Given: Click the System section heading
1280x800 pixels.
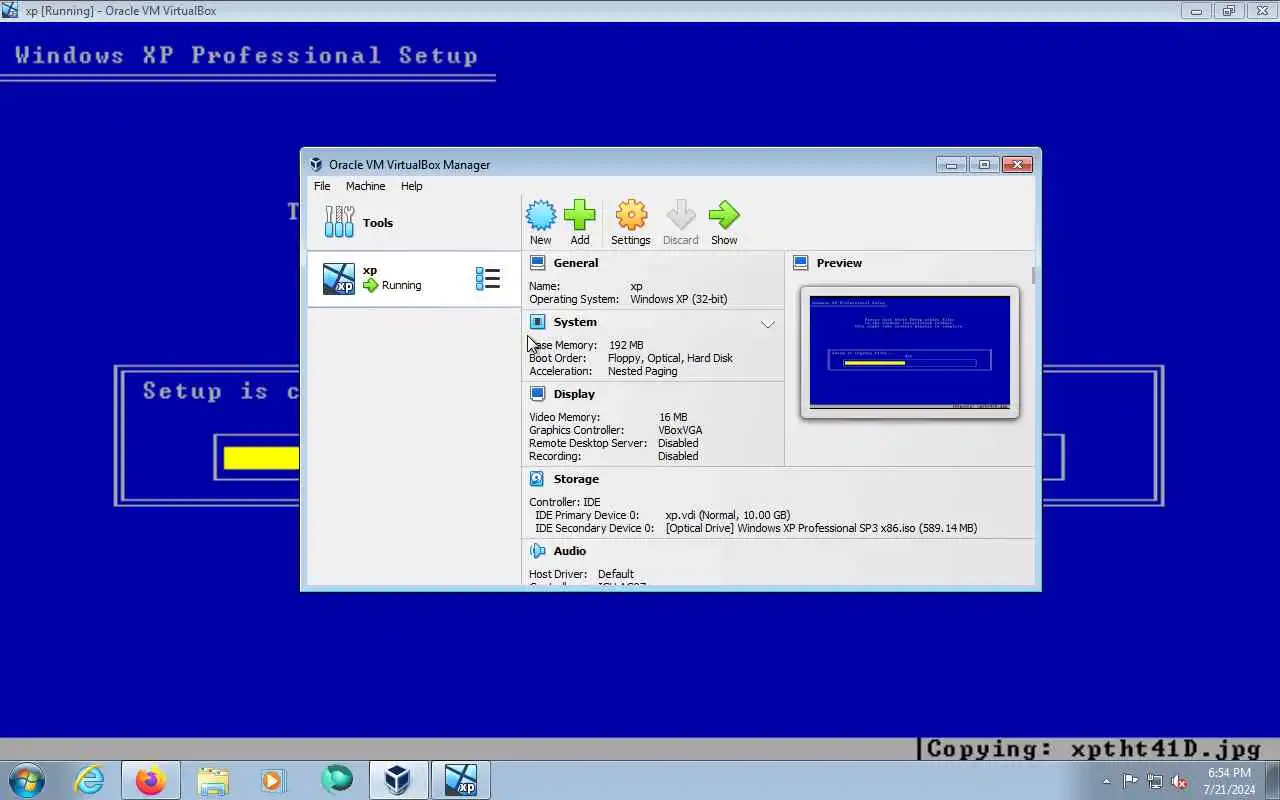Looking at the screenshot, I should click(575, 322).
